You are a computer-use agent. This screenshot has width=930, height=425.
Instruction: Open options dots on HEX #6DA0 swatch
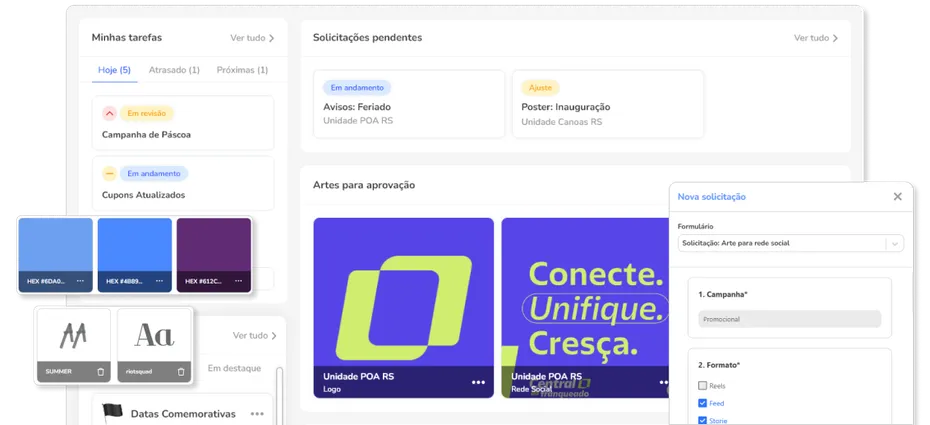80,281
